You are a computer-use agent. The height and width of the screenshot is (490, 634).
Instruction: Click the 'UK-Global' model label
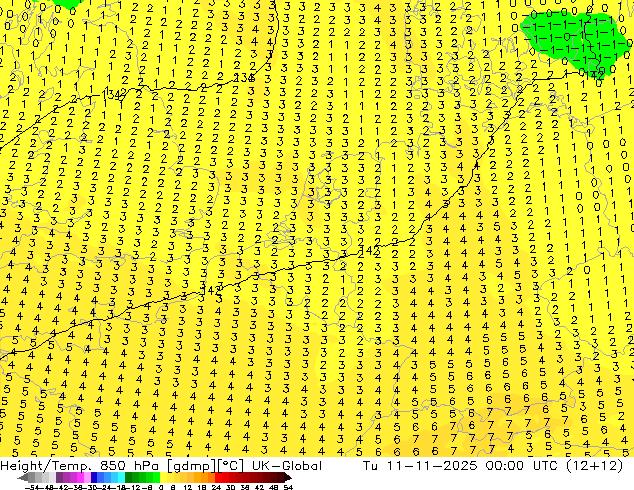point(287,466)
